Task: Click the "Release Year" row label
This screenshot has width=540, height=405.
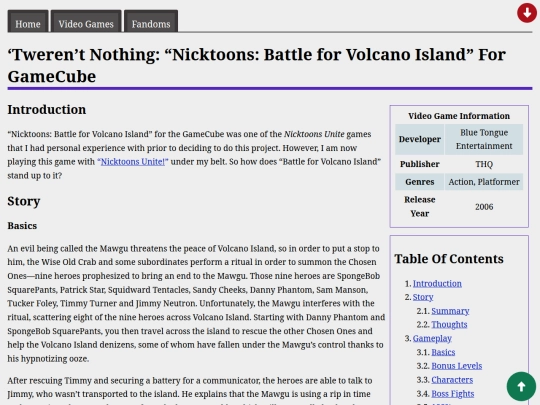Action: coord(420,207)
